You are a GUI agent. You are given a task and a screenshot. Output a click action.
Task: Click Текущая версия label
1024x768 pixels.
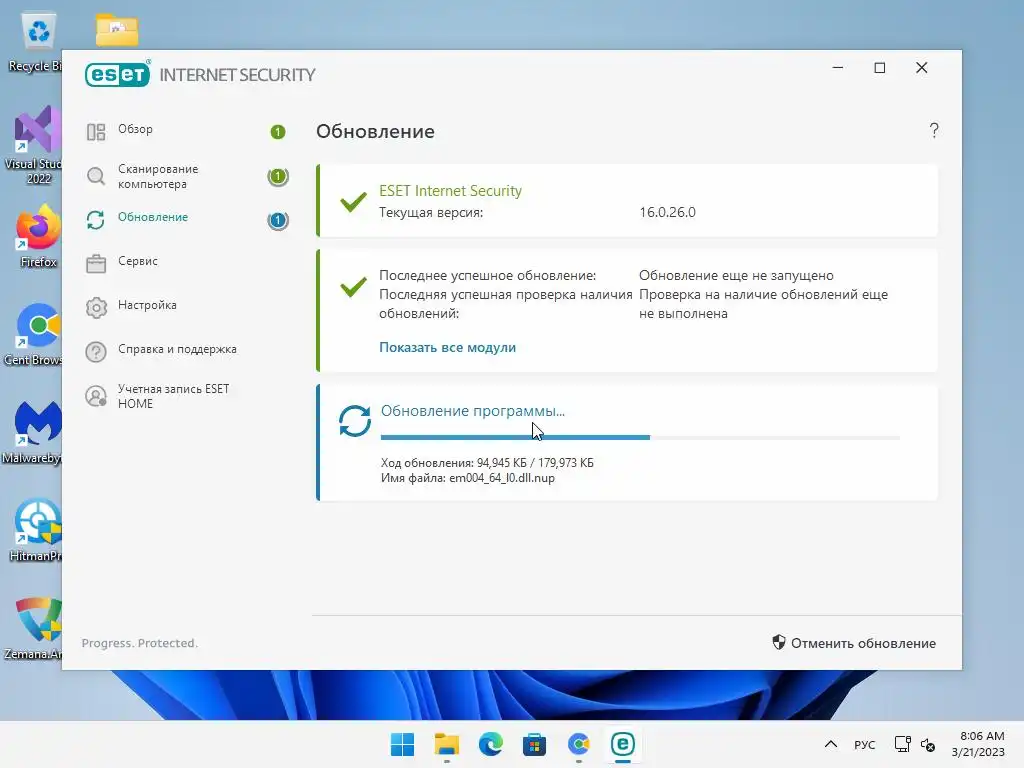pos(431,212)
